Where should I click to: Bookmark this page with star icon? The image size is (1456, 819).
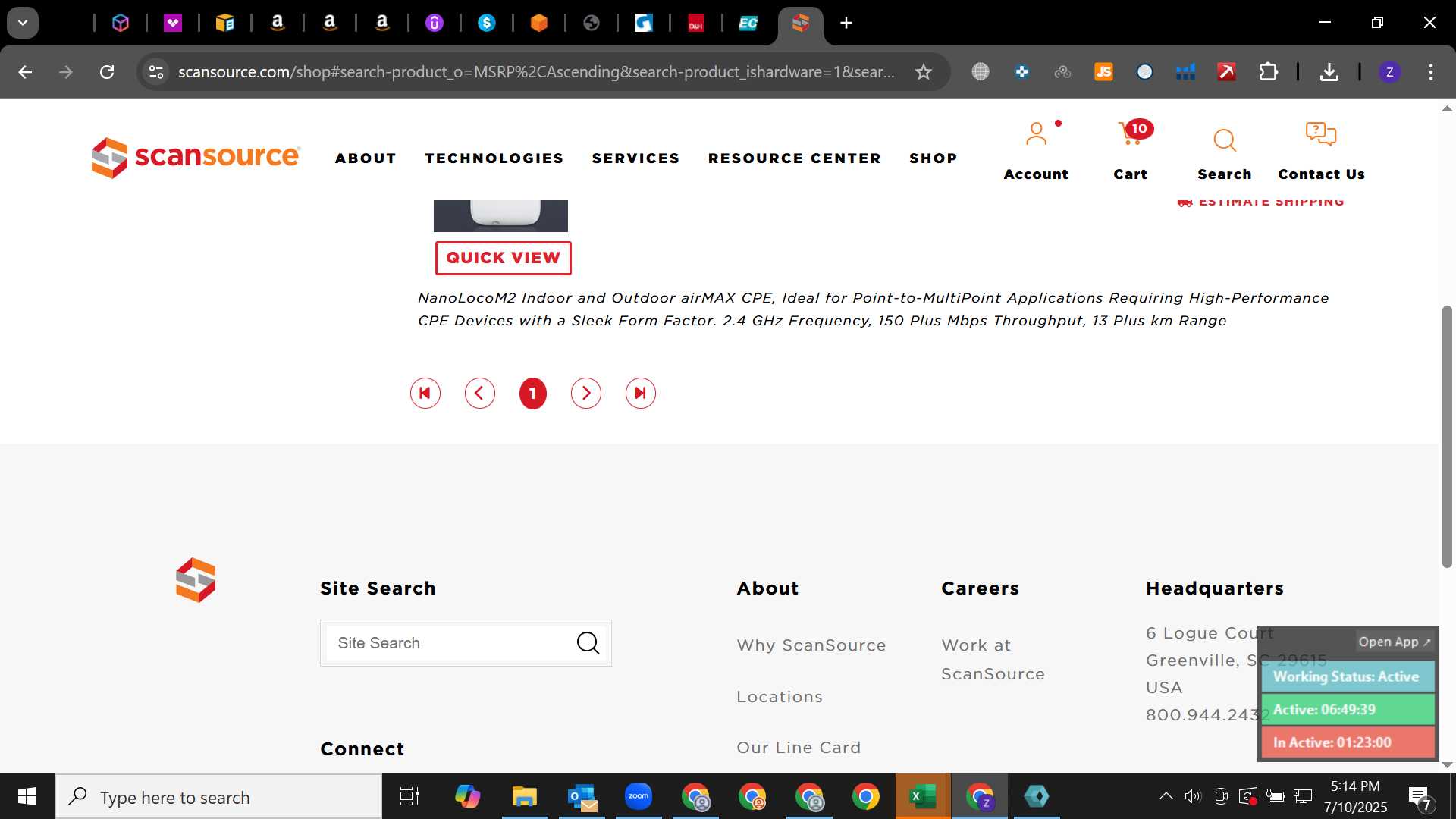[923, 72]
